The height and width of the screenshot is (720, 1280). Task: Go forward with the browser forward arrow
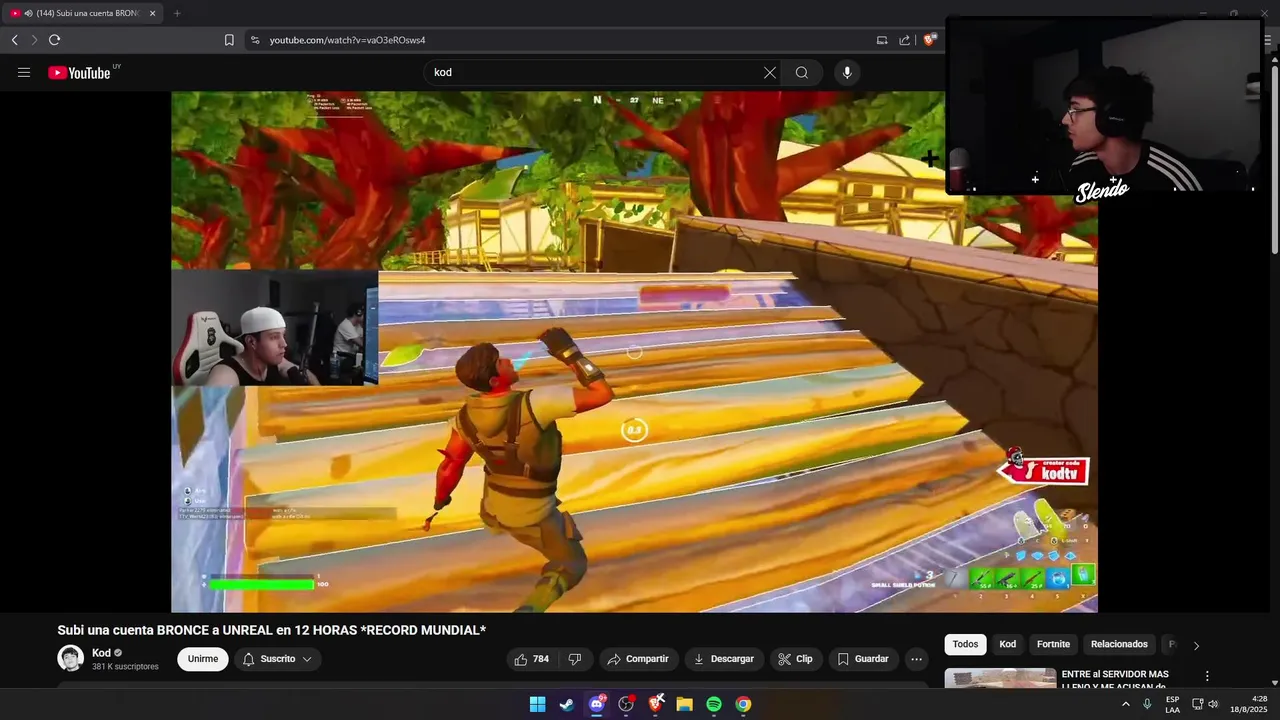point(34,40)
